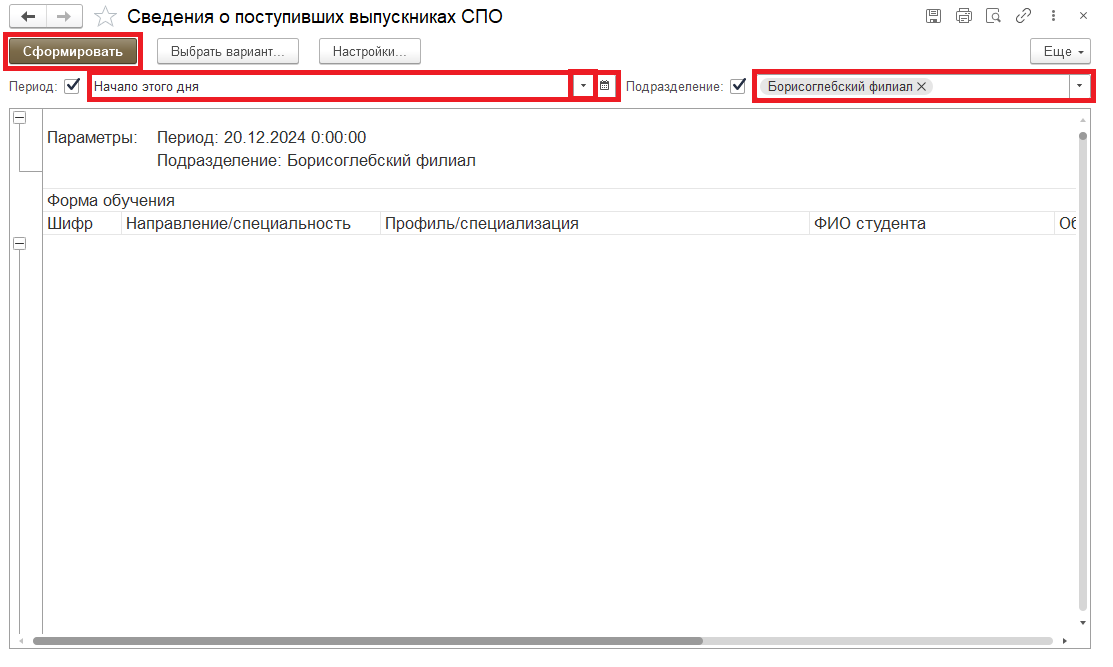Expand the period dropdown list

pyautogui.click(x=583, y=86)
